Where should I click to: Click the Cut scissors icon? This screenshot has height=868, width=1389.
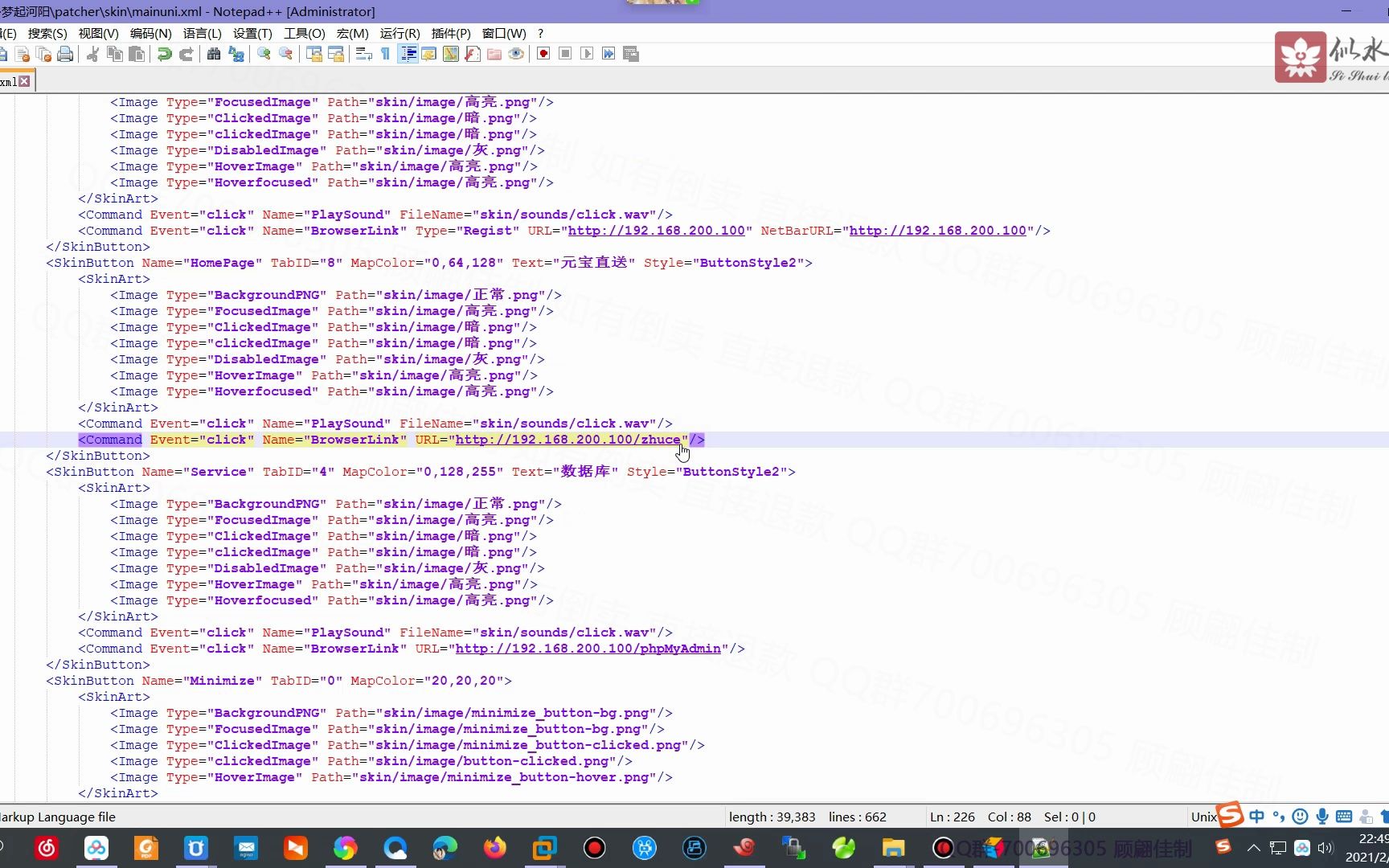(x=92, y=54)
